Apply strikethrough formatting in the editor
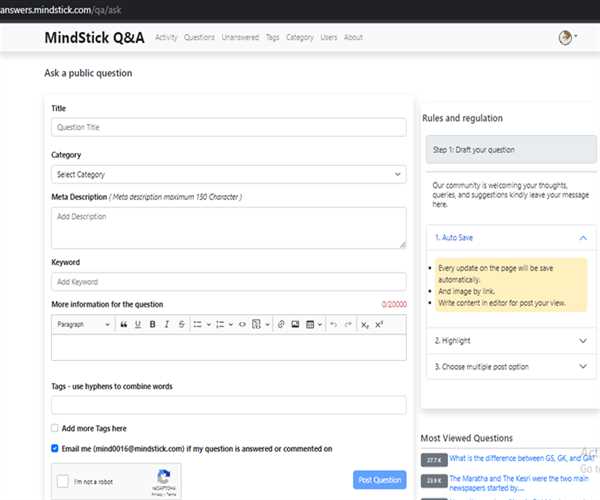600x500 pixels. tap(181, 324)
